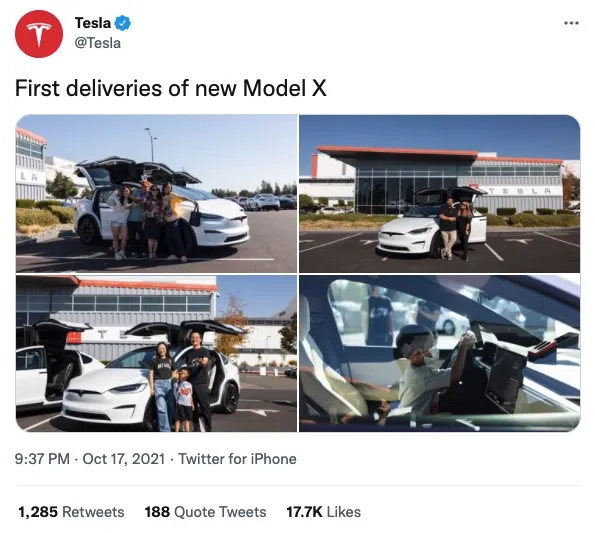
Task: Open the @Tesla handle link
Action: [98, 43]
